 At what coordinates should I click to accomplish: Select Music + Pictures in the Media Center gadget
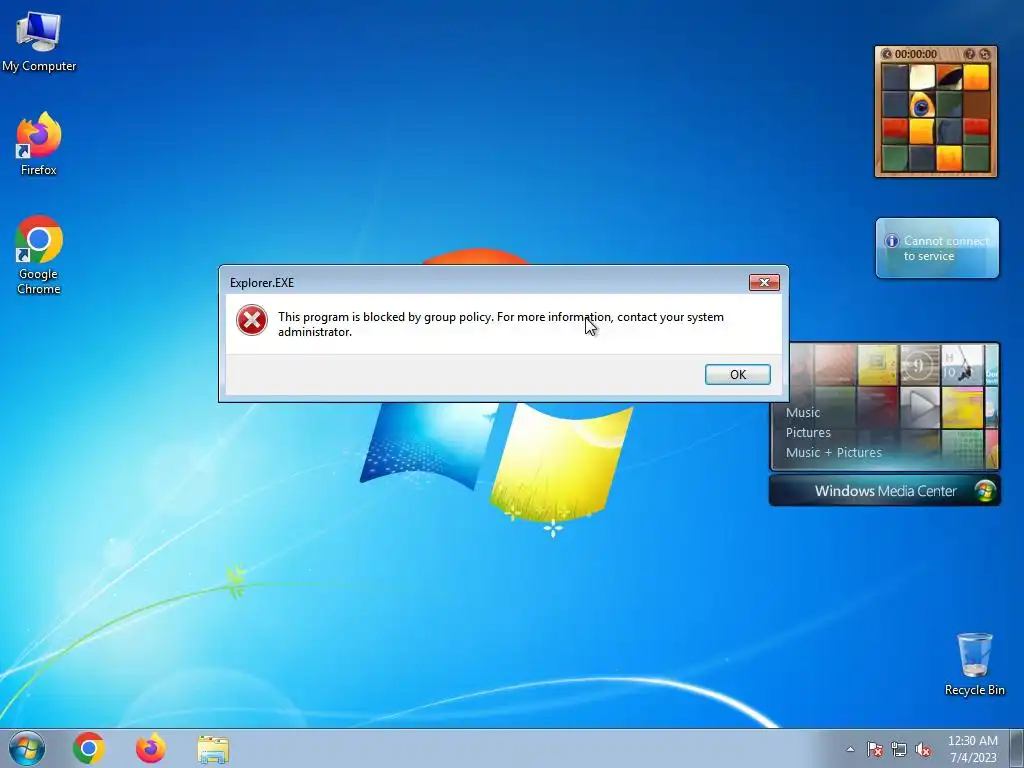point(833,452)
